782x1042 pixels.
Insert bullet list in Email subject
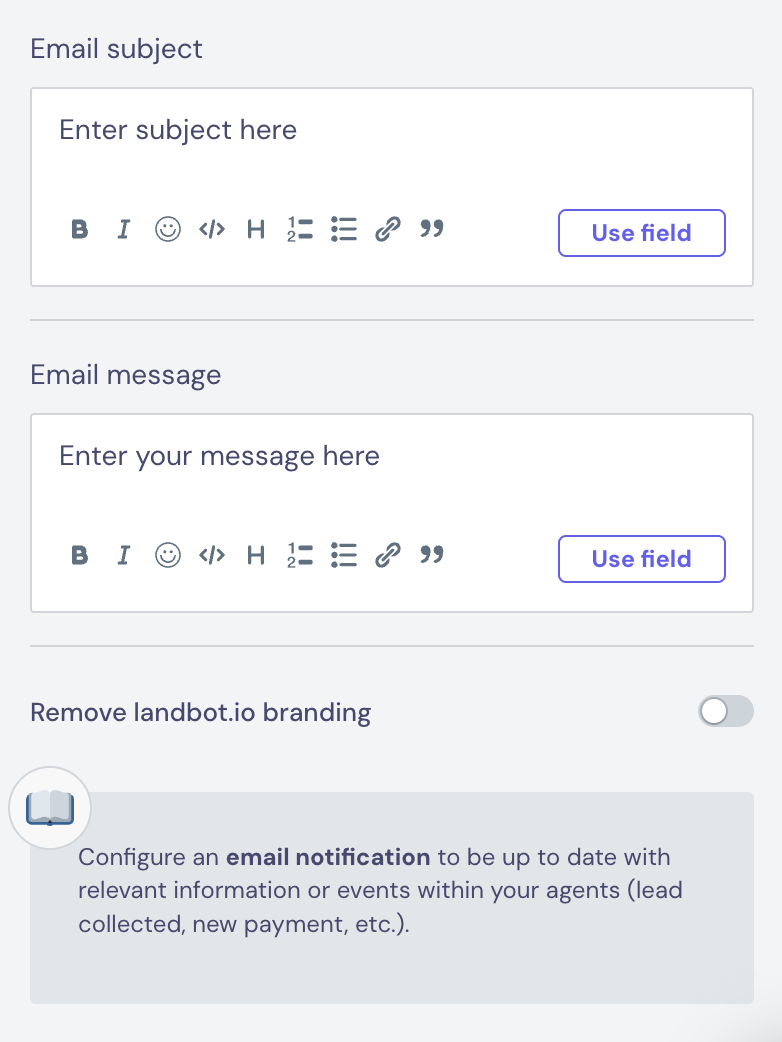tap(344, 230)
